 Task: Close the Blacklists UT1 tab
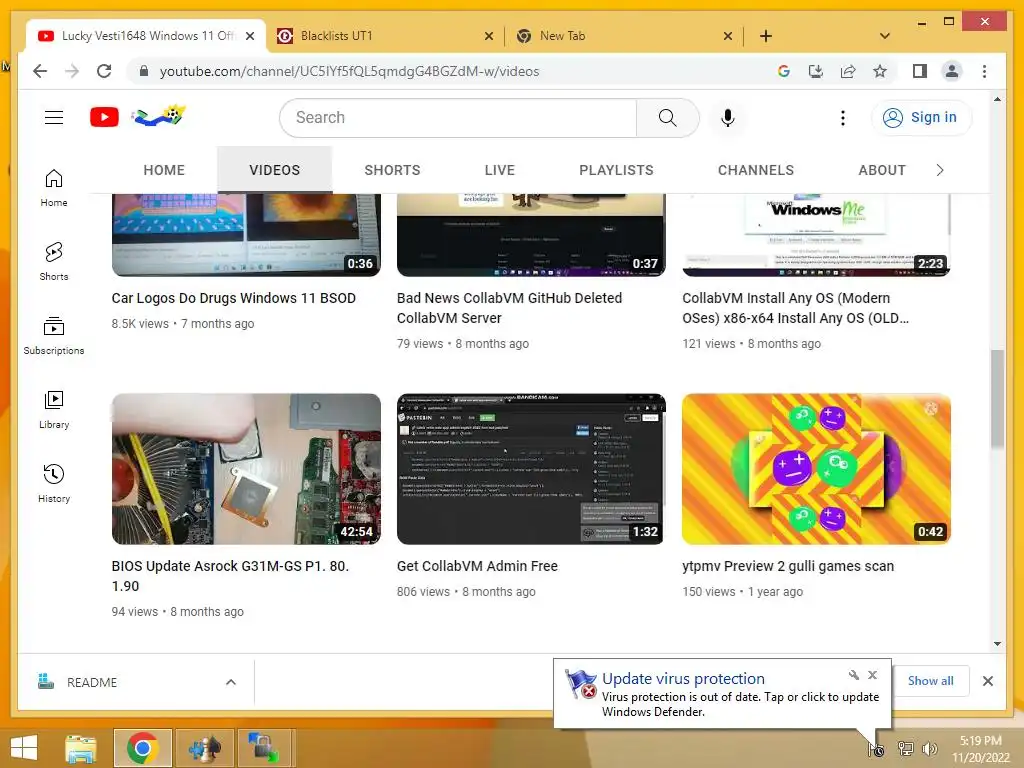click(488, 37)
